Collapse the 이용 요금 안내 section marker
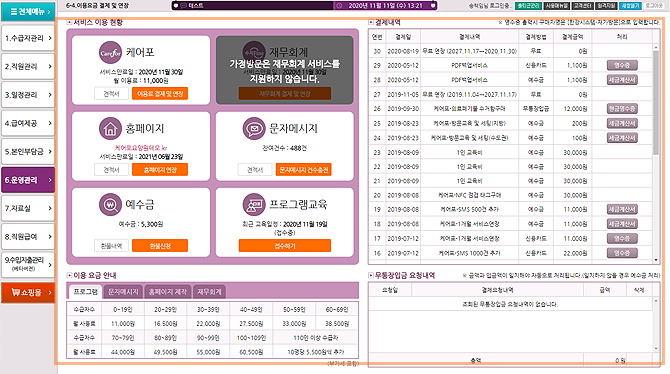670x374 pixels. [x=69, y=275]
